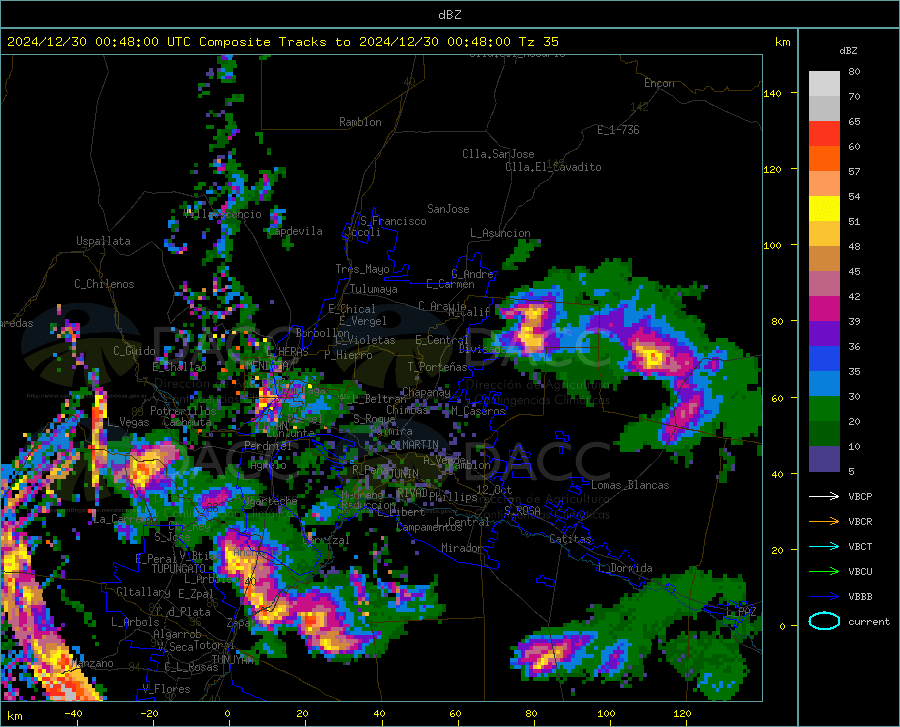Screen dimensions: 900x727
Task: Click the 'M_Caseros' map label
Action: (x=478, y=411)
